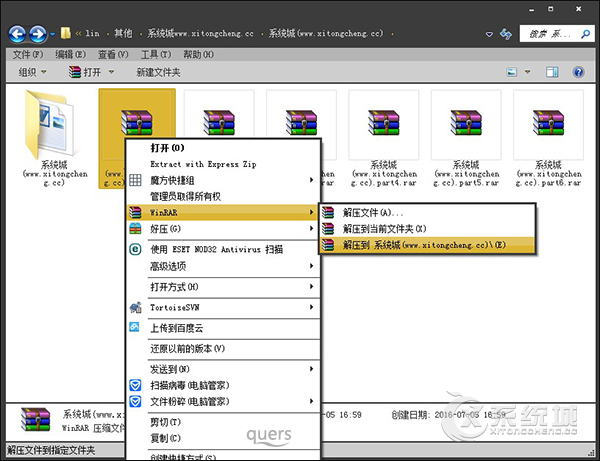This screenshot has height=461, width=600.
Task: Select the part6.rar archive icon
Action: pyautogui.click(x=548, y=122)
